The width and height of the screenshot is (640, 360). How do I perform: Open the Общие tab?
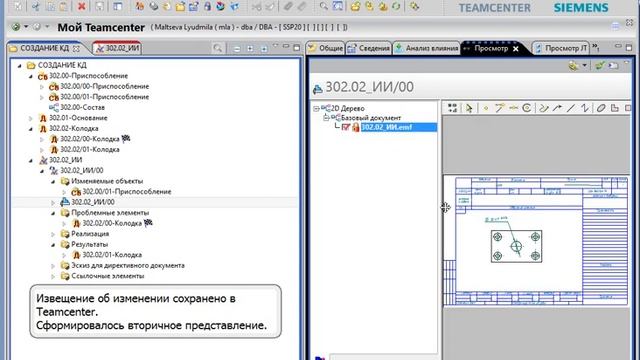click(x=326, y=48)
